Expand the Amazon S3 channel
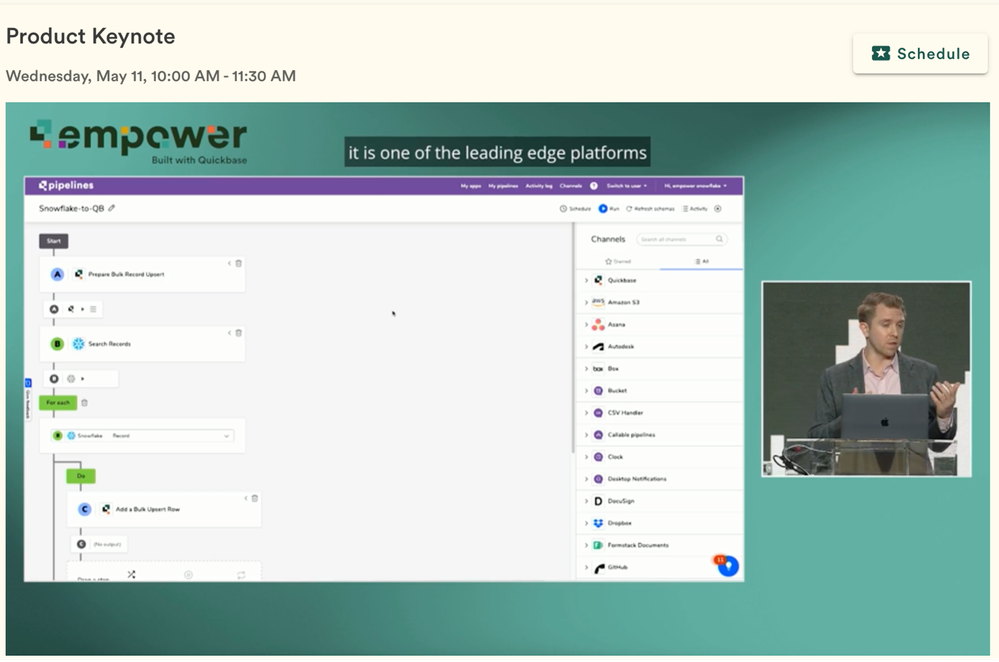The image size is (999, 662). click(x=586, y=303)
